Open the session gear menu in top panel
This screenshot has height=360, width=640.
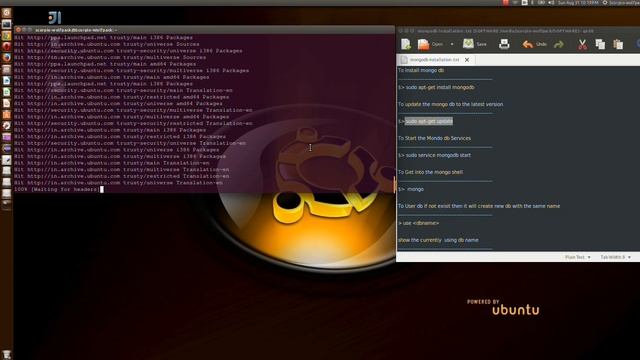point(605,2)
